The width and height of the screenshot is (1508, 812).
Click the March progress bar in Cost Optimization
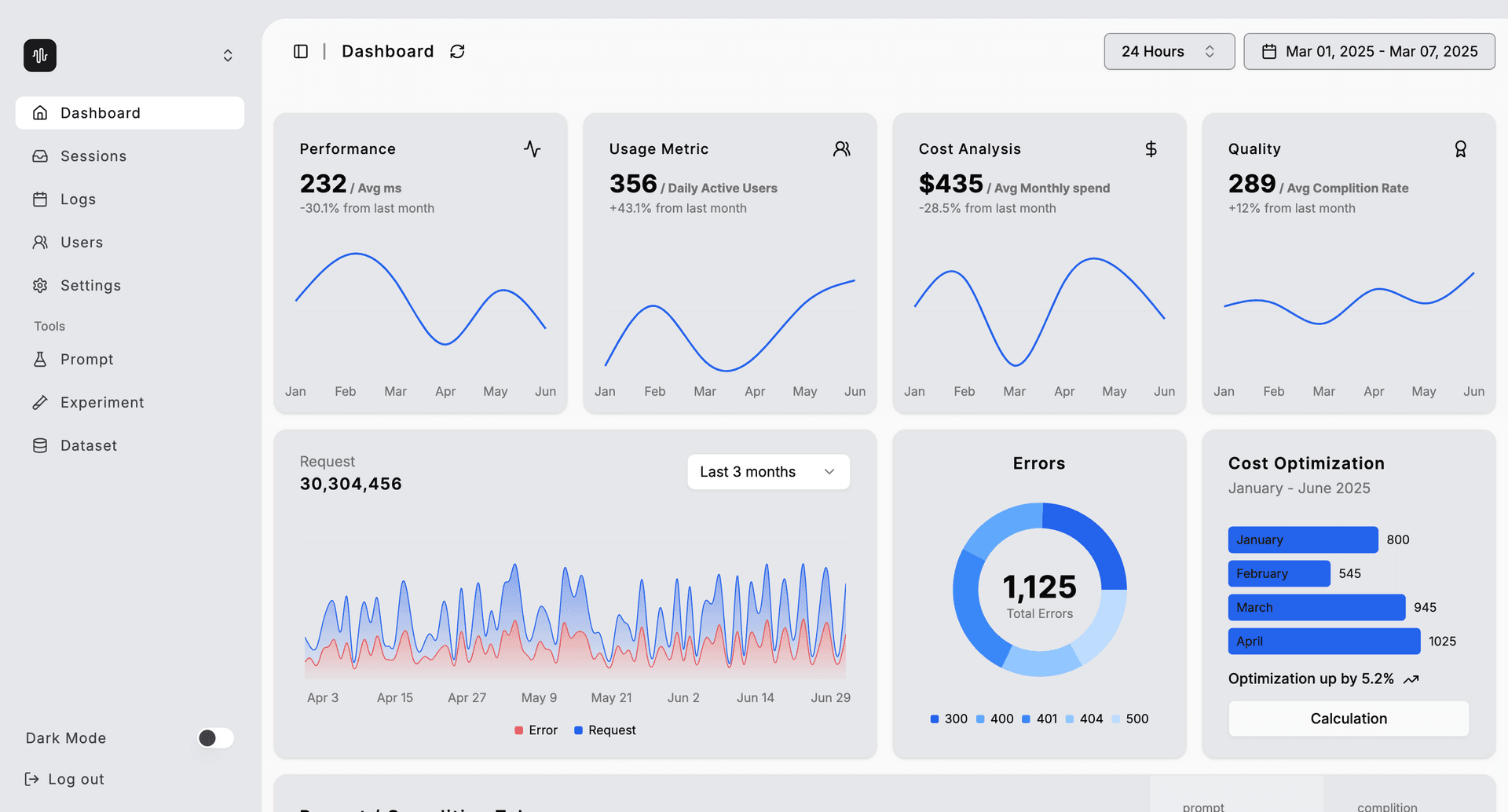pos(1316,607)
